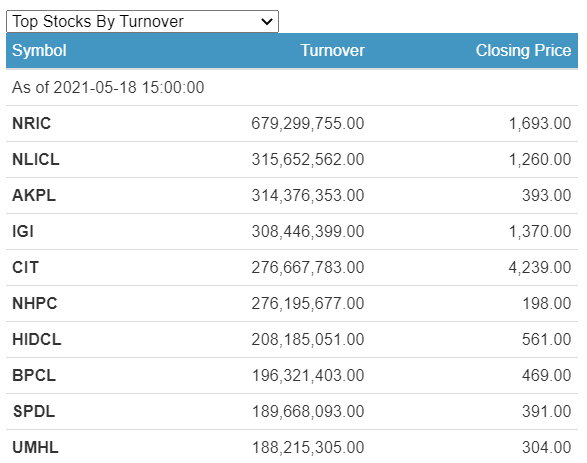
Task: Select the HIDCL stock symbol
Action: point(37,339)
